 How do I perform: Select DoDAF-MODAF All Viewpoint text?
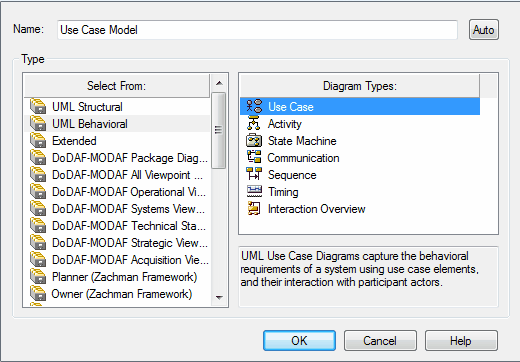(127, 175)
